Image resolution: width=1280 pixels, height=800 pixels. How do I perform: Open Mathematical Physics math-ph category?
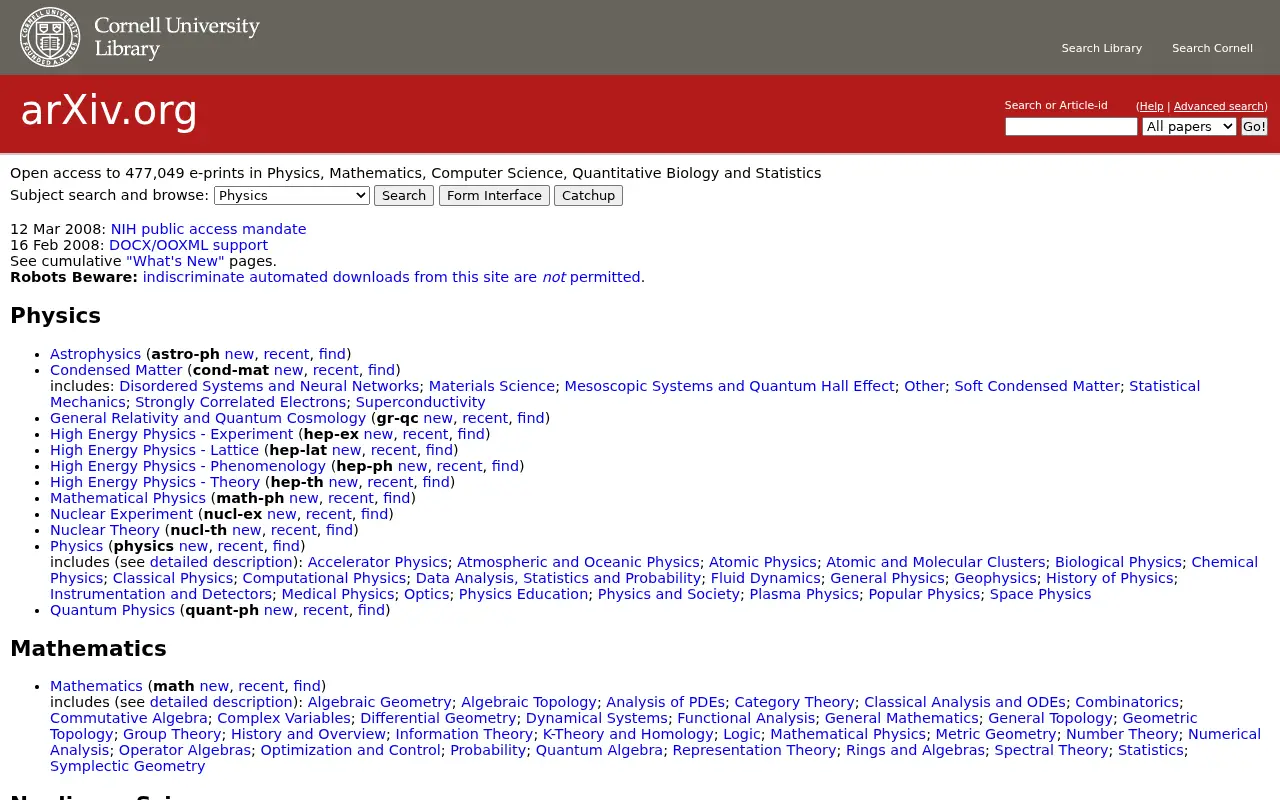[x=128, y=498]
